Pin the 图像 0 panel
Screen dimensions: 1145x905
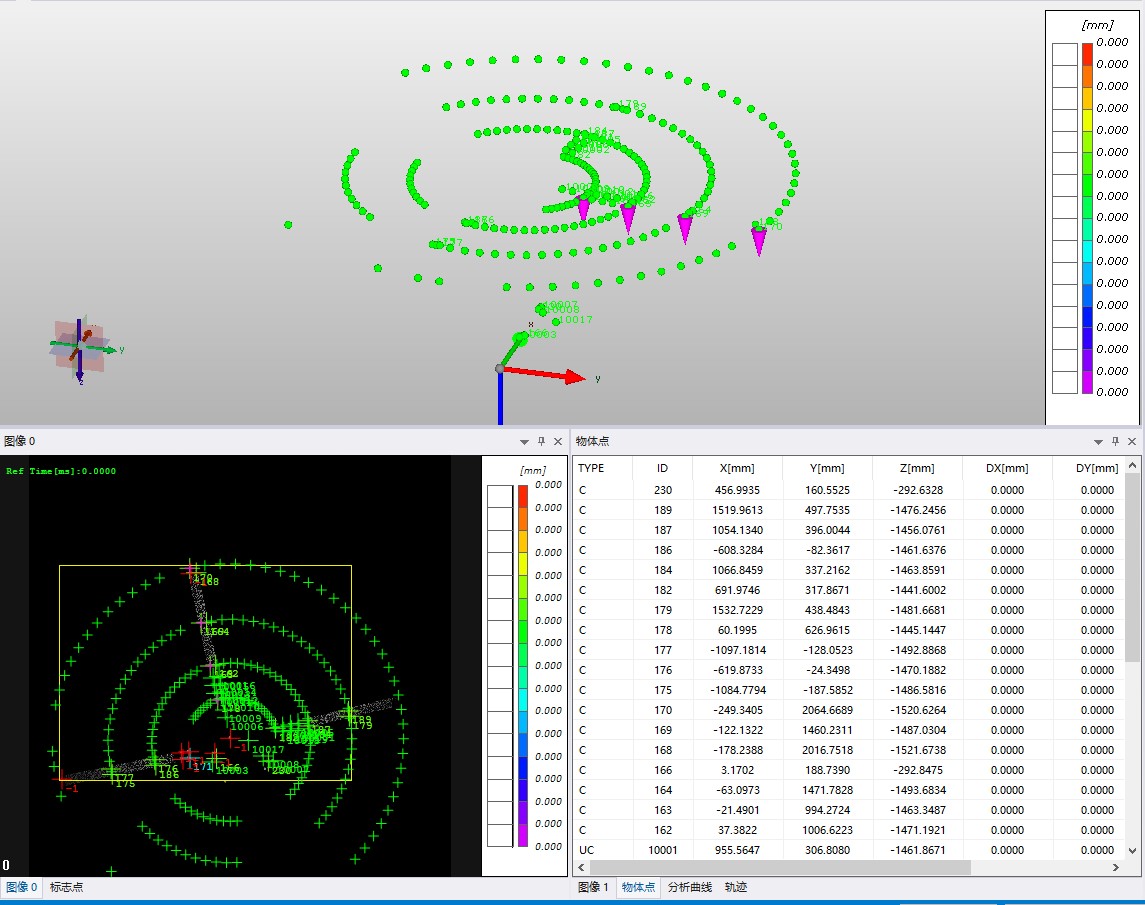(541, 441)
